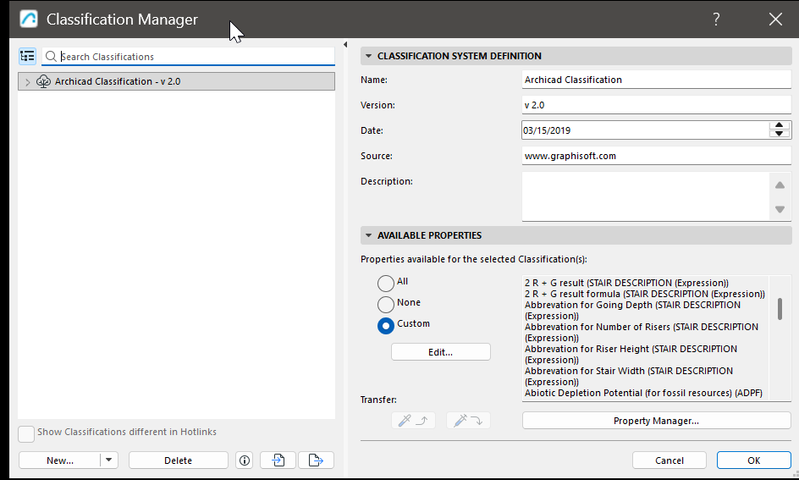This screenshot has height=480, width=799.
Task: Collapse the Classification System Definition section
Action: click(x=368, y=56)
